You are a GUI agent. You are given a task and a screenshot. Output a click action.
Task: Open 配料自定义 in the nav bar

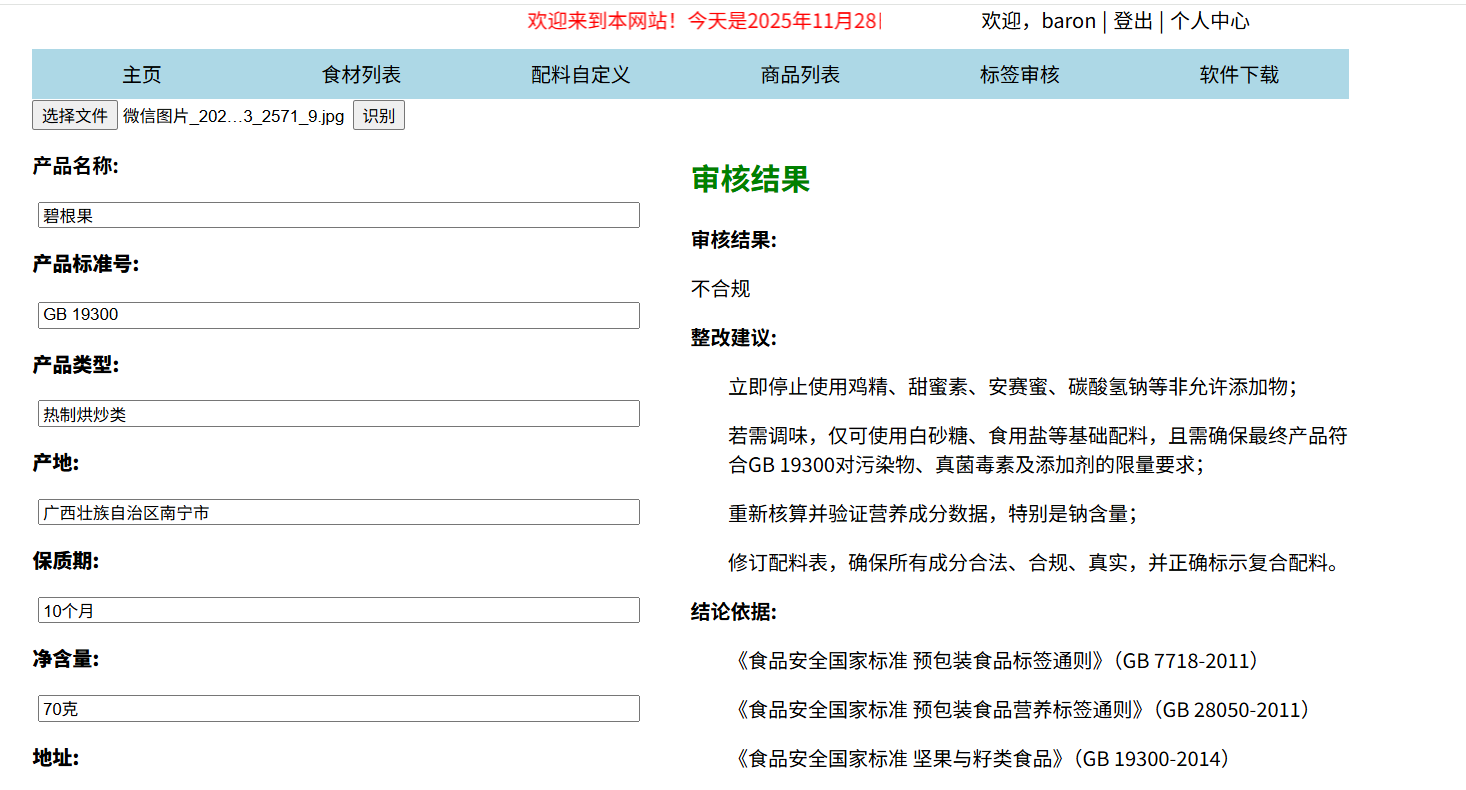[x=580, y=75]
